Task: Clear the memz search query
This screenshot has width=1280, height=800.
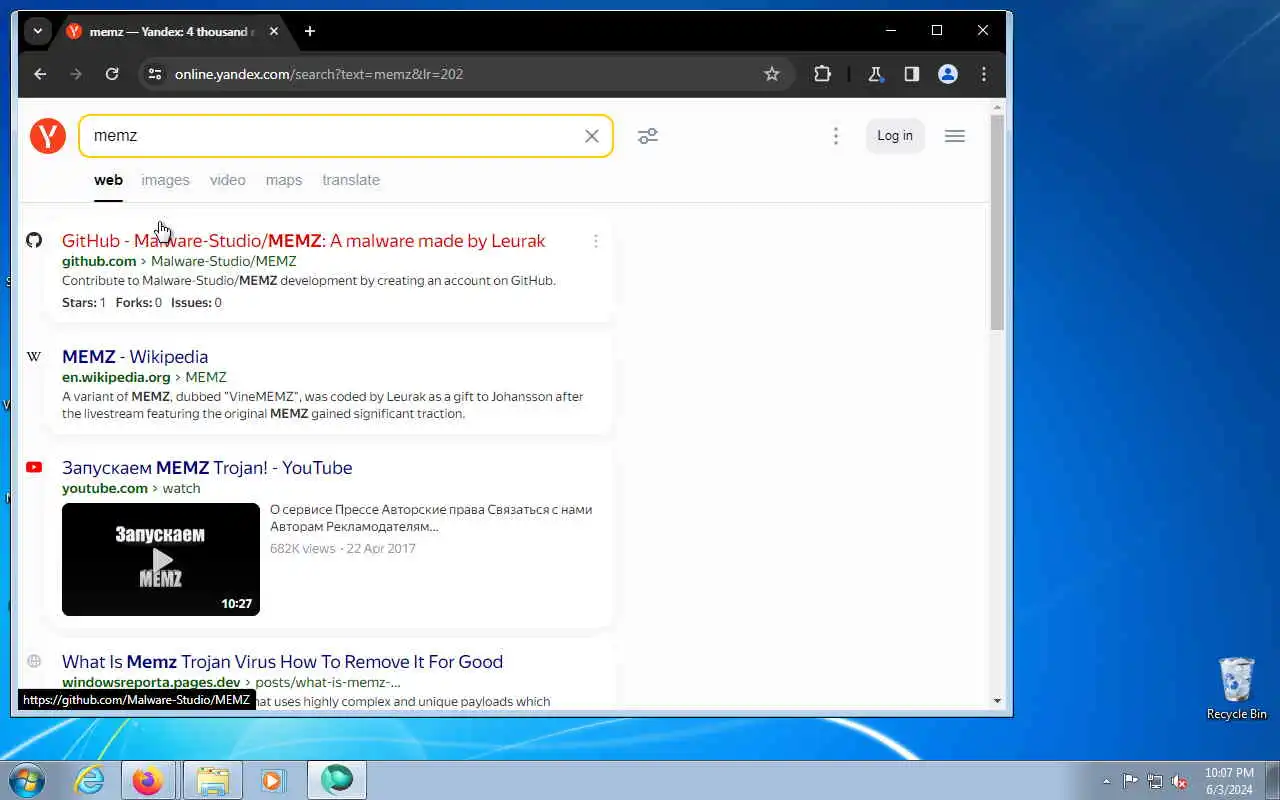Action: (x=592, y=136)
